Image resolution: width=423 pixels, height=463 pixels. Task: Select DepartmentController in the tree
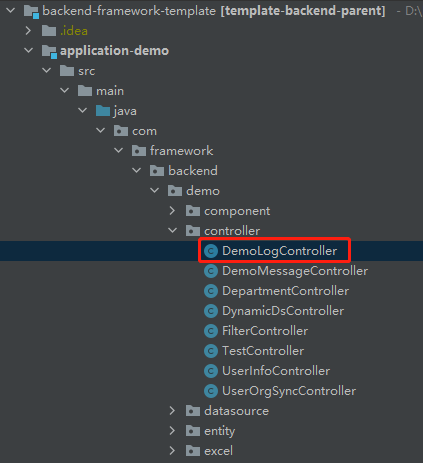coord(285,291)
